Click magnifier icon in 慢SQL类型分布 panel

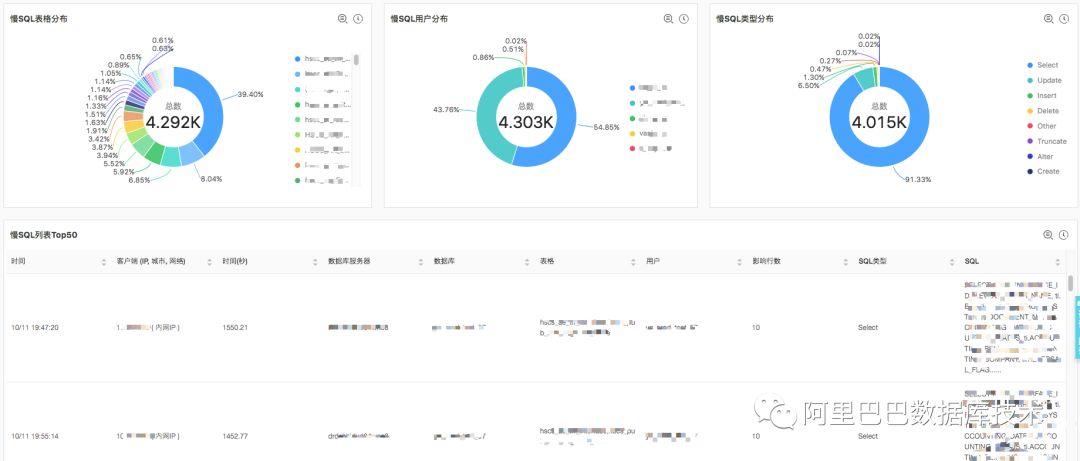(x=1048, y=19)
